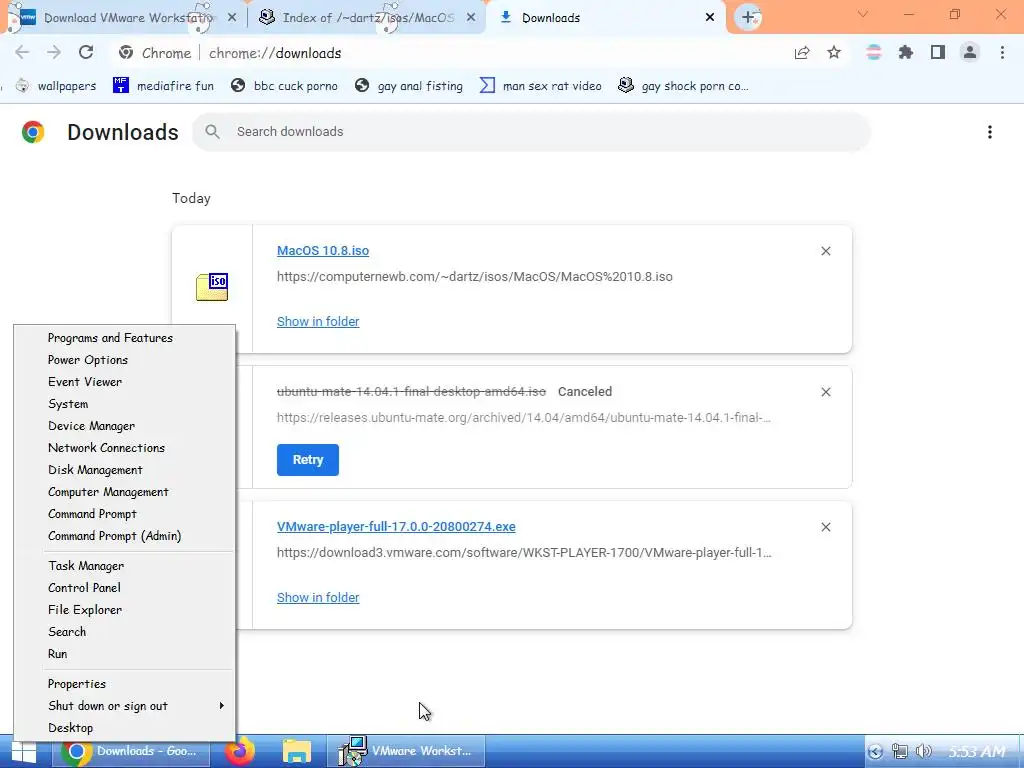The image size is (1024, 768).
Task: Click the MacOS 10.8.iso source URL text
Action: point(475,277)
